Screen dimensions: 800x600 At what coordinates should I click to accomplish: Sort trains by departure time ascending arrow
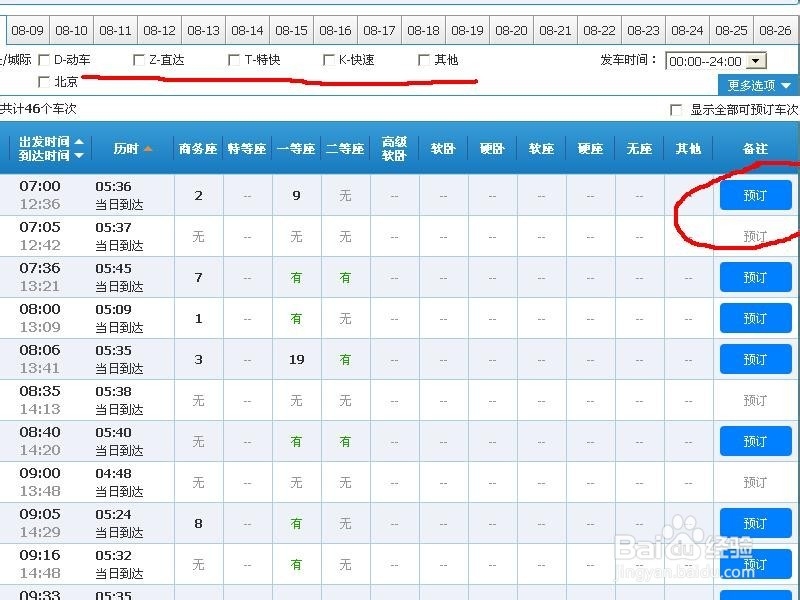pos(79,142)
